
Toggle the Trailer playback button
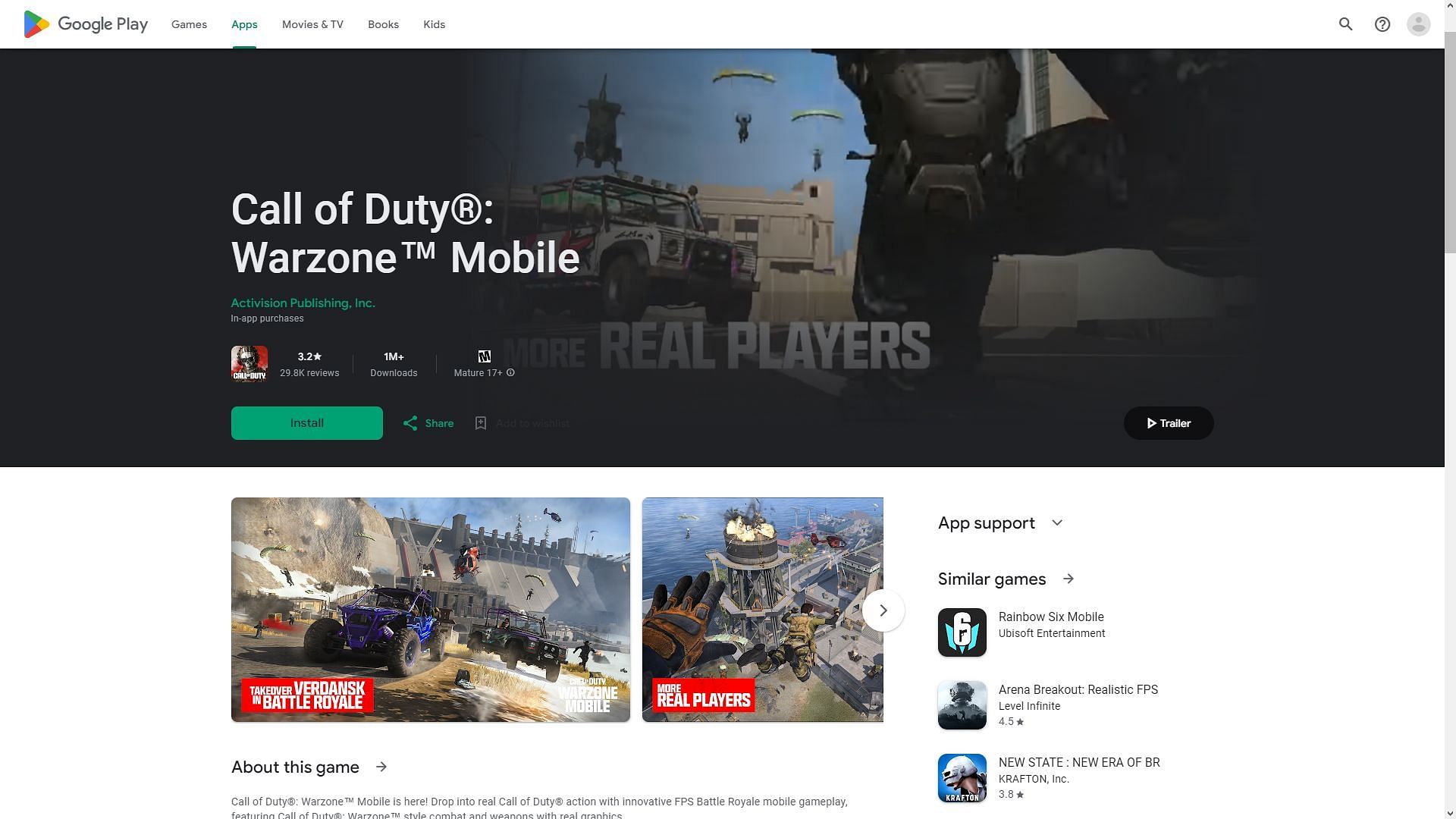[1168, 422]
